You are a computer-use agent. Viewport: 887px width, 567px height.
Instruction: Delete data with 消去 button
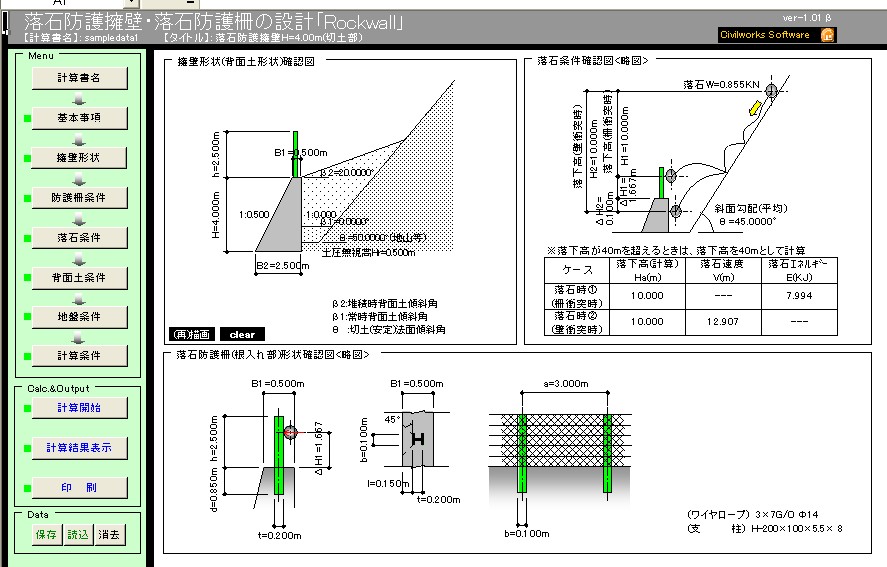tap(109, 535)
